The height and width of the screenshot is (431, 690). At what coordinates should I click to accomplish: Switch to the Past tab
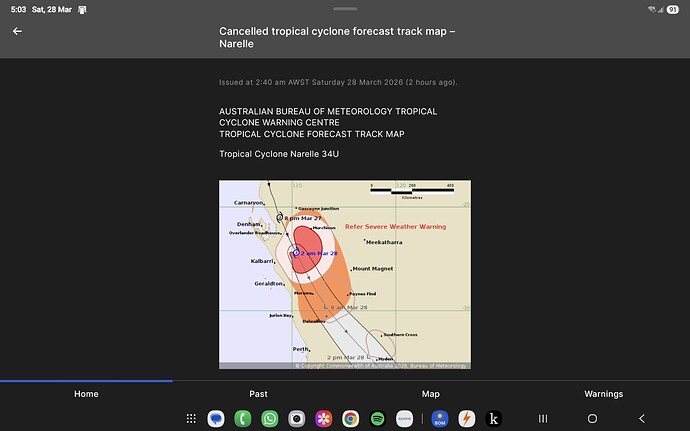tap(258, 394)
